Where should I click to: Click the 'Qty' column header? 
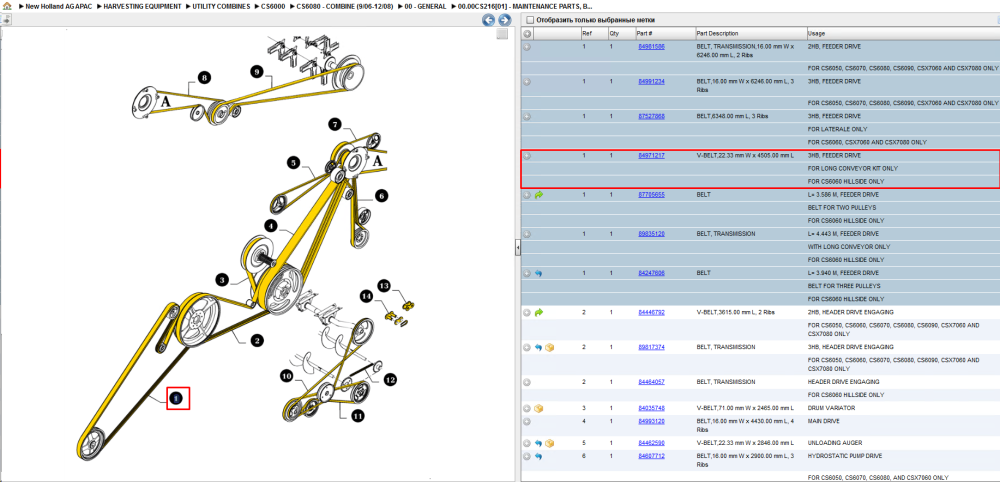point(621,33)
